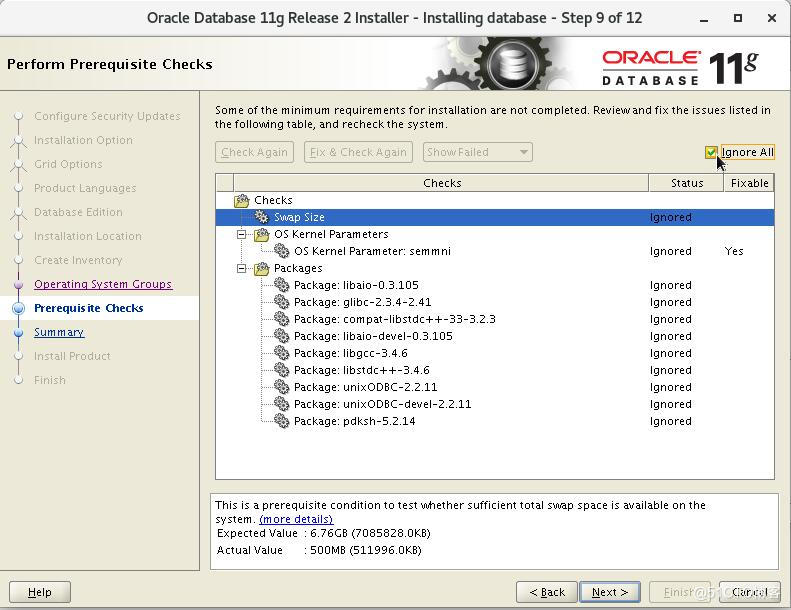Go to Operating System Groups step
The height and width of the screenshot is (610, 791).
(103, 284)
